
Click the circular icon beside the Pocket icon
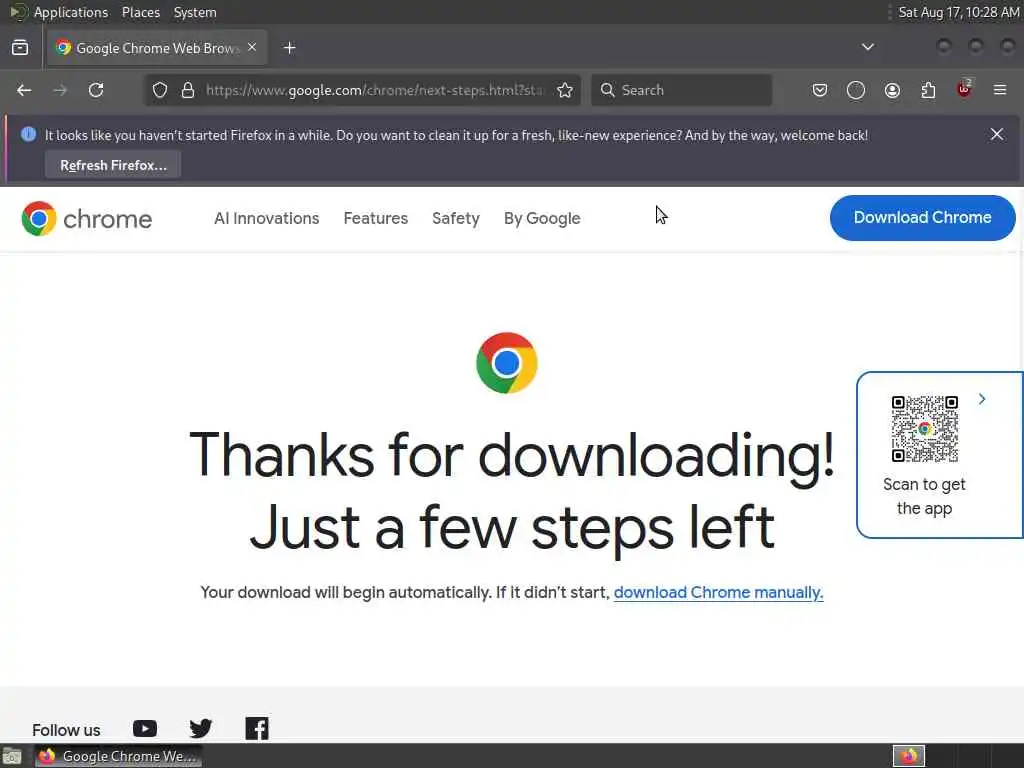click(856, 90)
